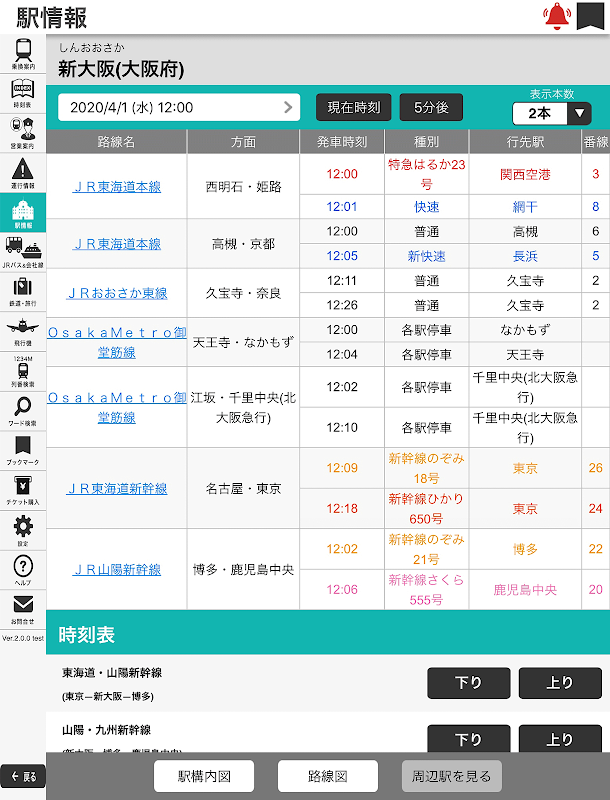Show 下り timetable for 山陽・九州新幹線
This screenshot has height=800, width=610.
(469, 738)
